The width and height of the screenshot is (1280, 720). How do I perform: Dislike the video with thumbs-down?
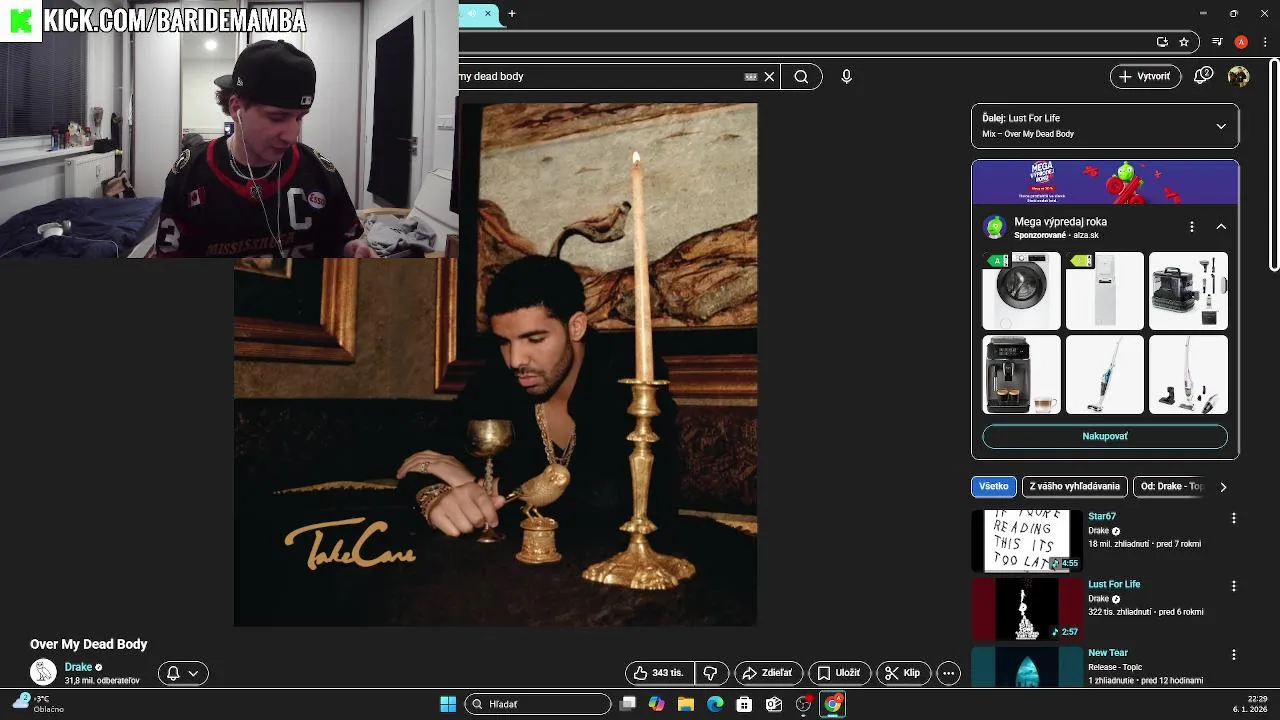(710, 673)
